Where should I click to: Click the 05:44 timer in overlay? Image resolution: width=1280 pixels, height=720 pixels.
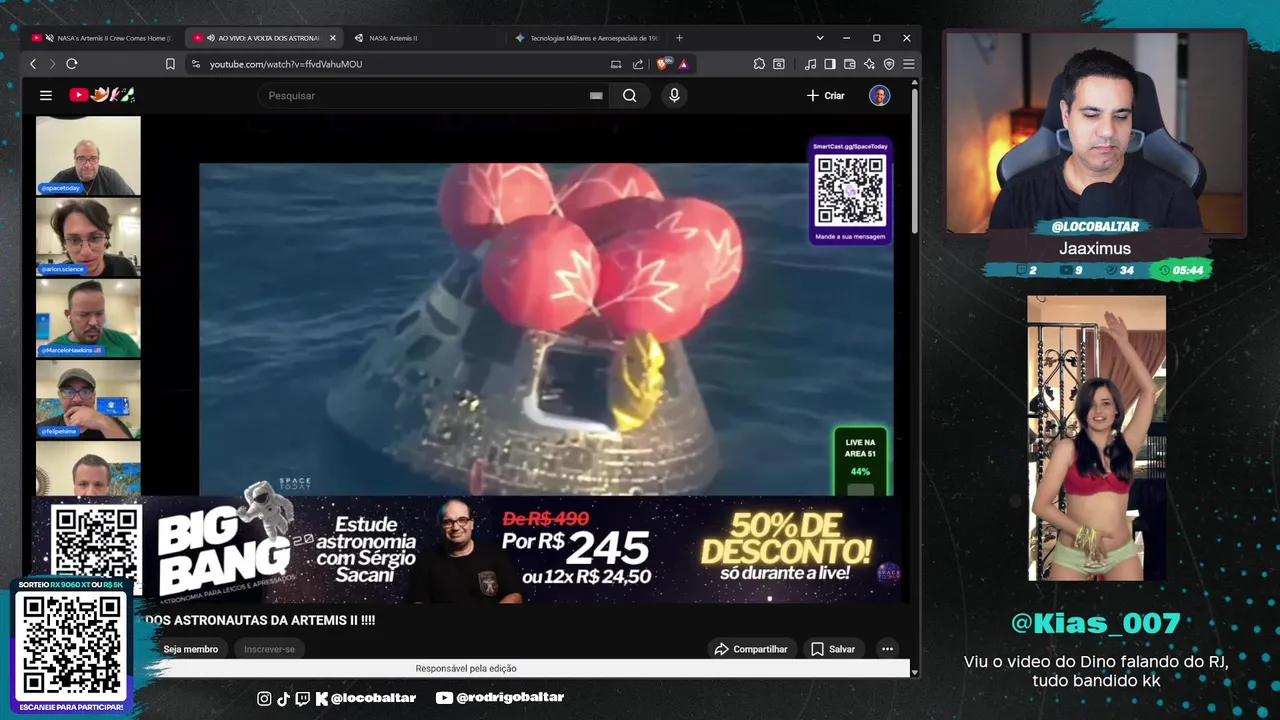(1181, 270)
